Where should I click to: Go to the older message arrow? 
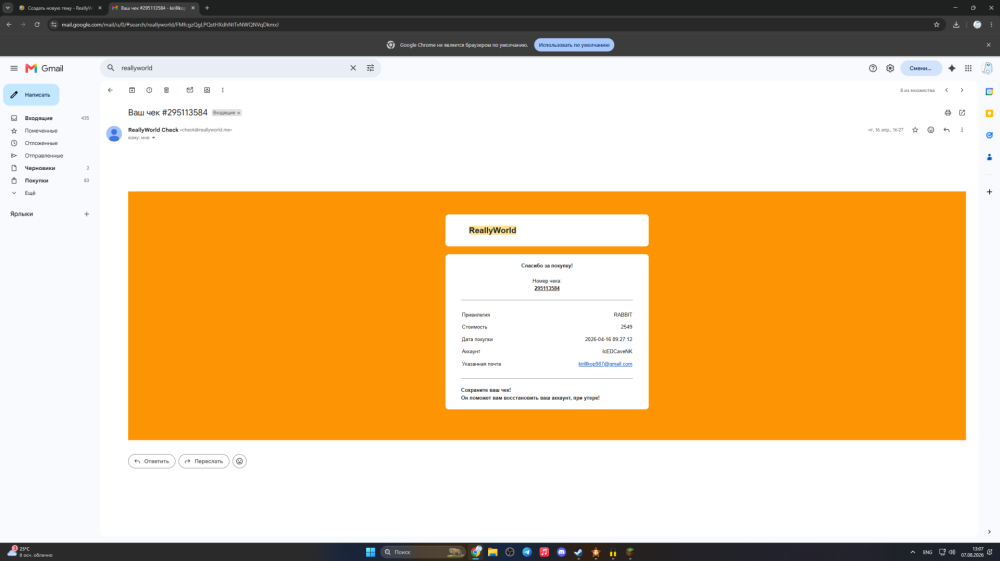962,90
